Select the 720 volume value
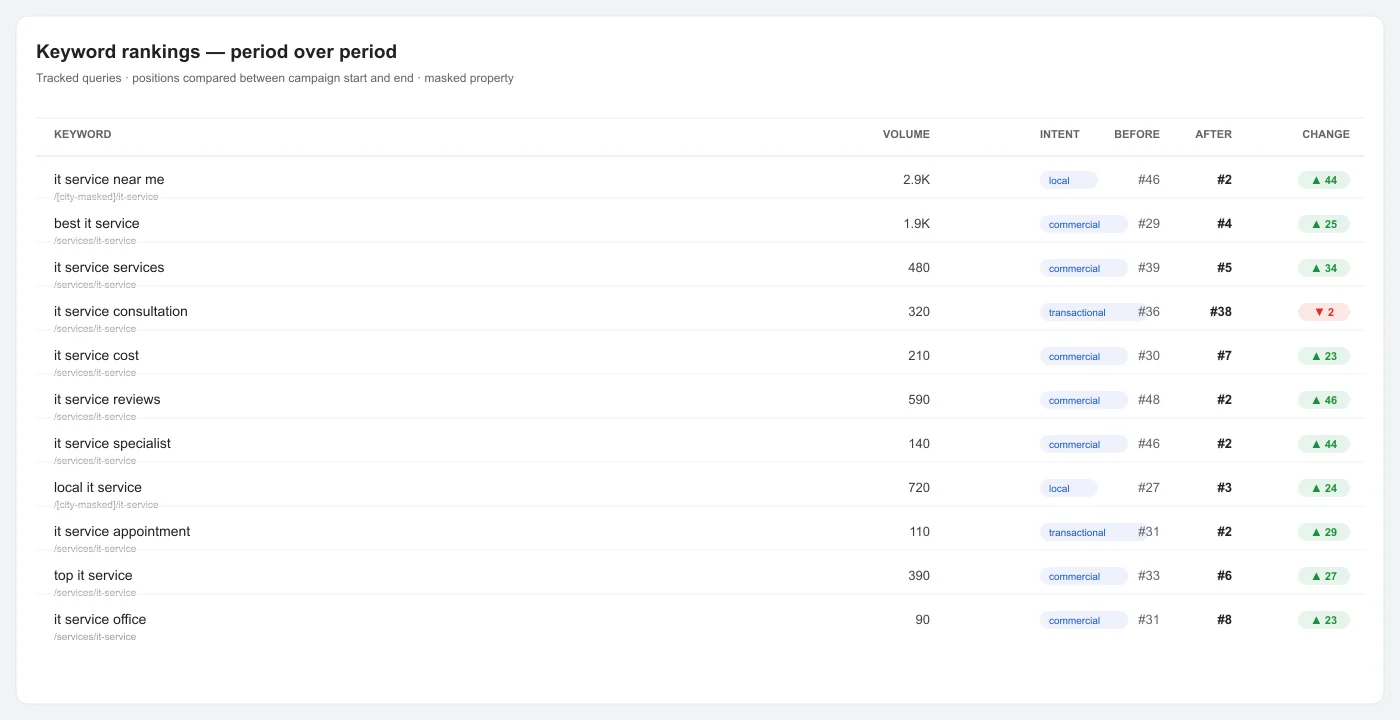Screen dimensions: 1400x720 pos(919,487)
